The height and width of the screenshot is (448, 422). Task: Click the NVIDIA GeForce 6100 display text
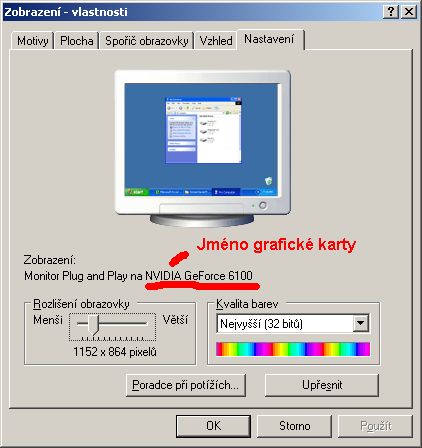tap(199, 276)
